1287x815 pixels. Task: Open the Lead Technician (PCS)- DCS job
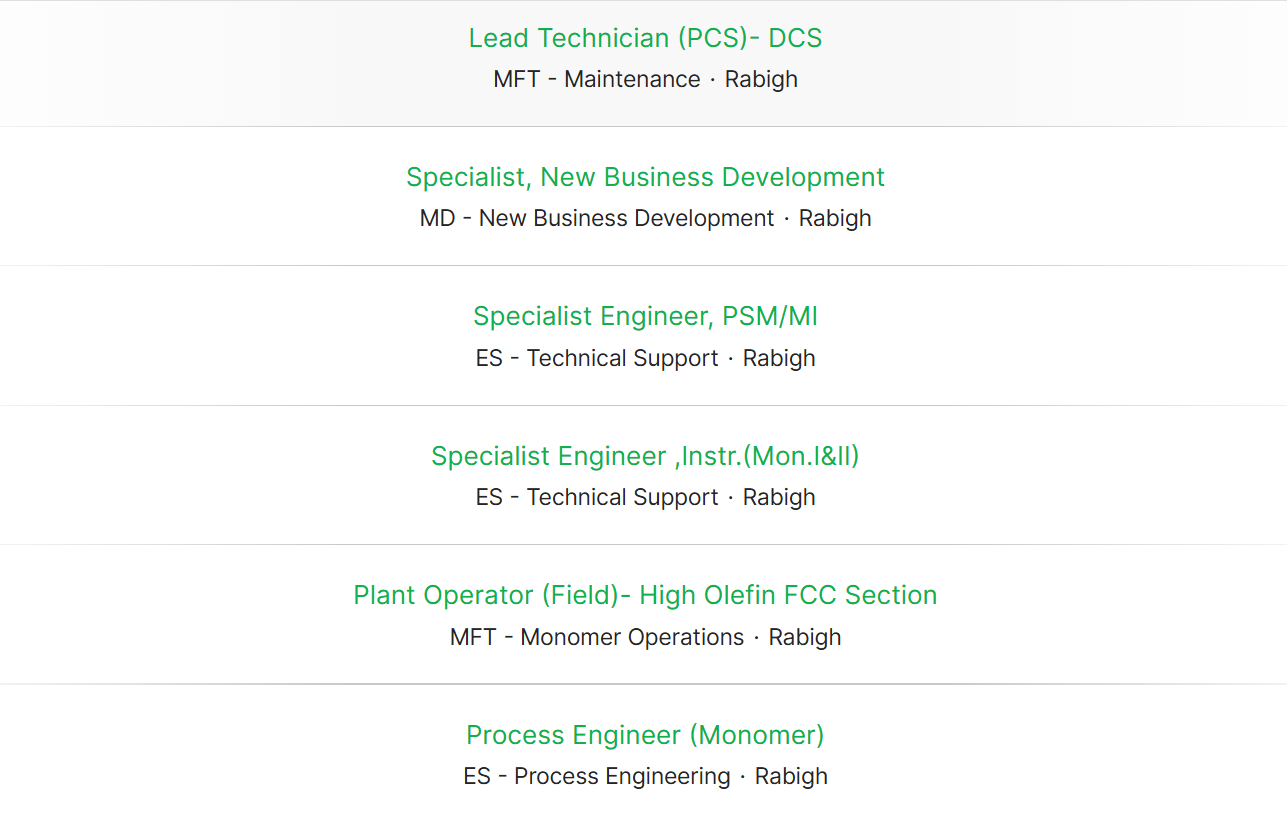click(645, 38)
